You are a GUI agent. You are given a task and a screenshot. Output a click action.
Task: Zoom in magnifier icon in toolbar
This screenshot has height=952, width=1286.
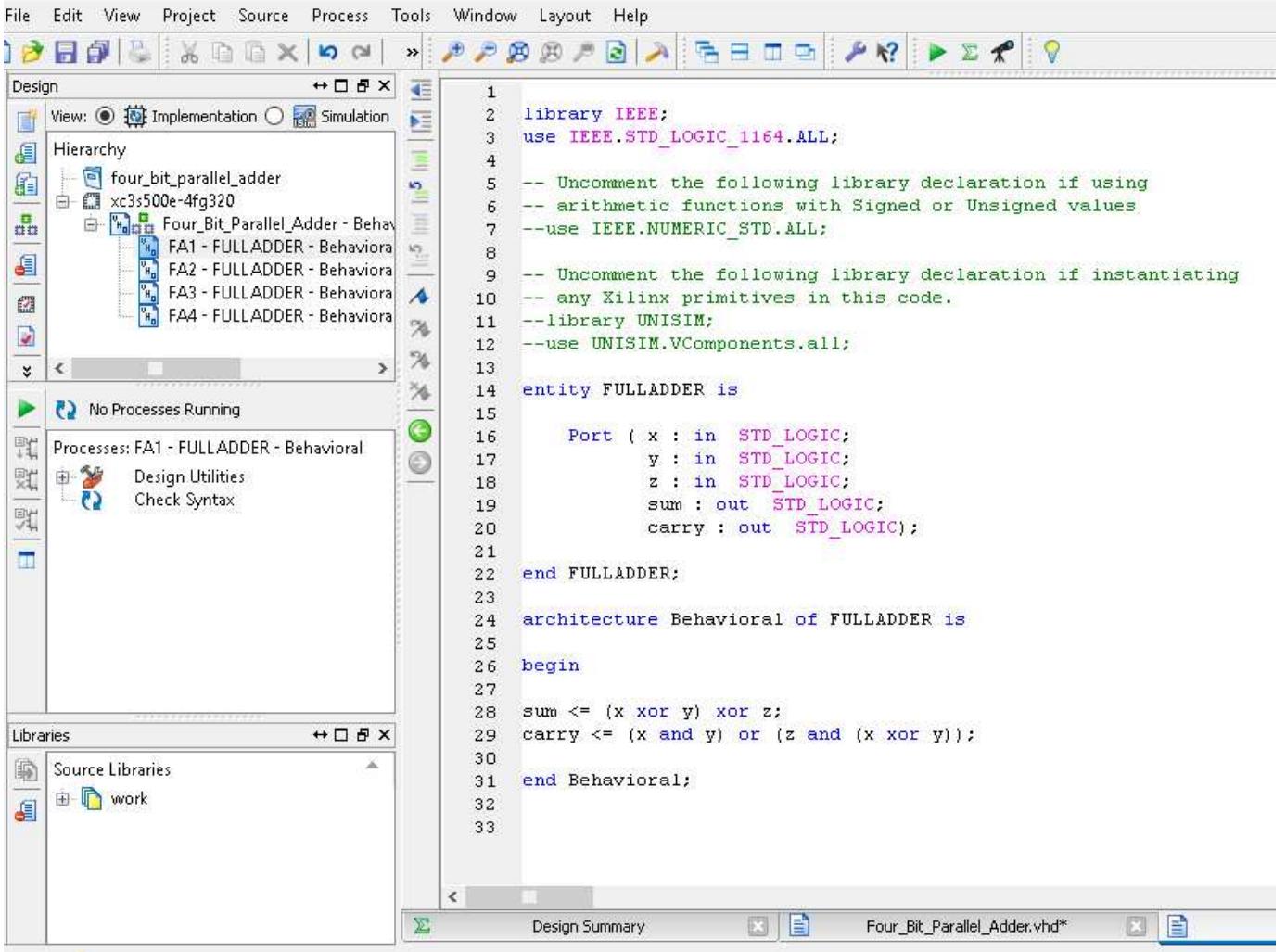(x=453, y=53)
